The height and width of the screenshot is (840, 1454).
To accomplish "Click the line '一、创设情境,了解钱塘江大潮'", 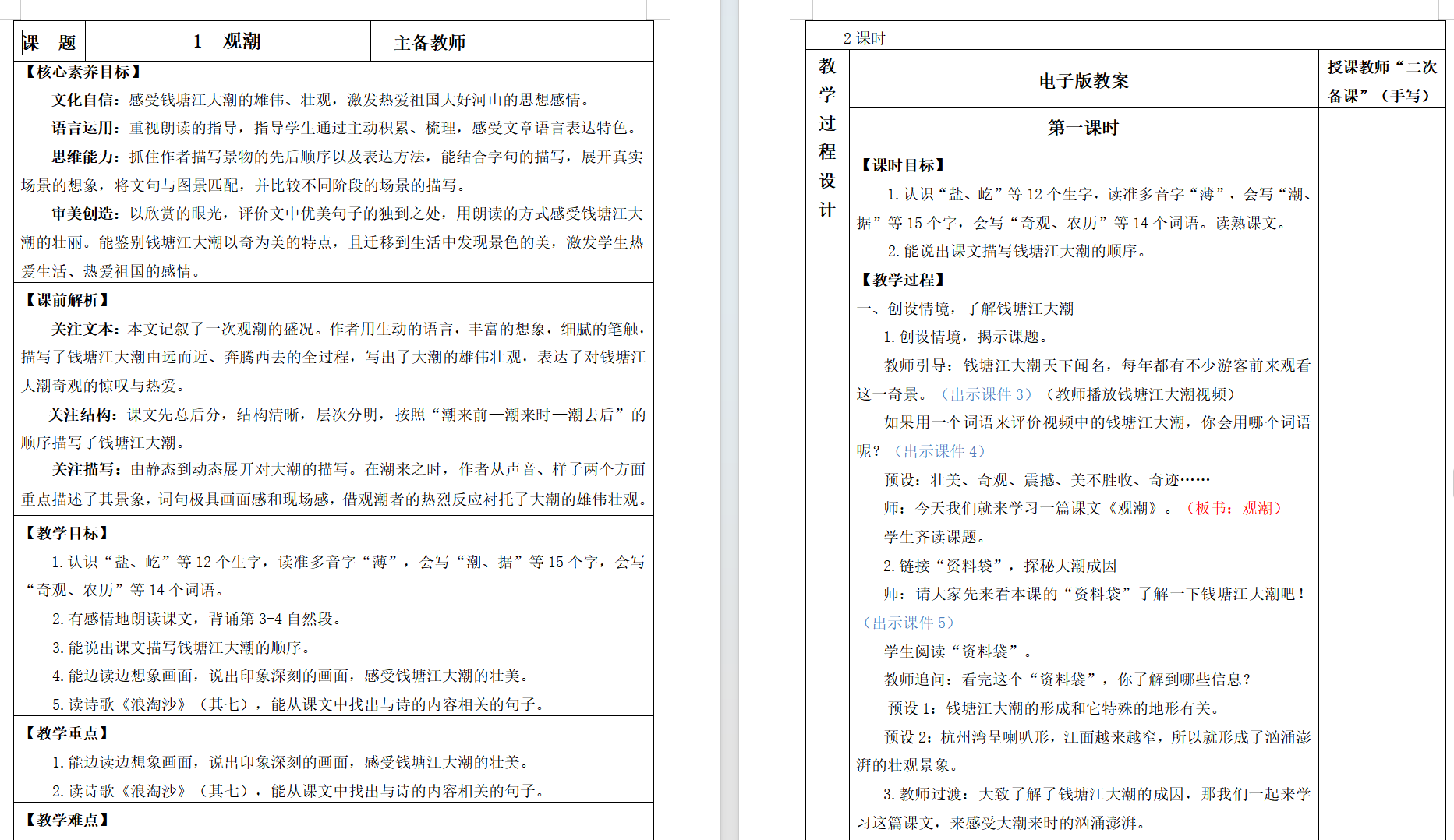I will (965, 309).
